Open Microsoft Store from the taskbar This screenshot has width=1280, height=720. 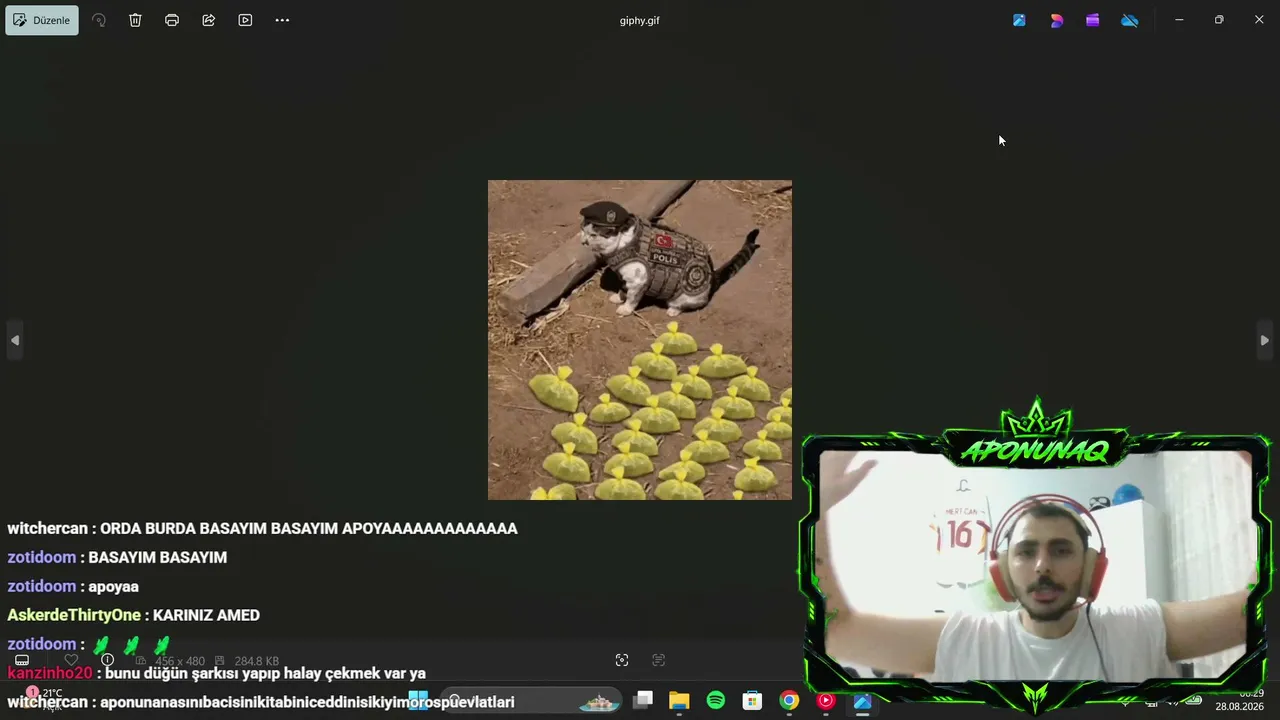(x=752, y=700)
